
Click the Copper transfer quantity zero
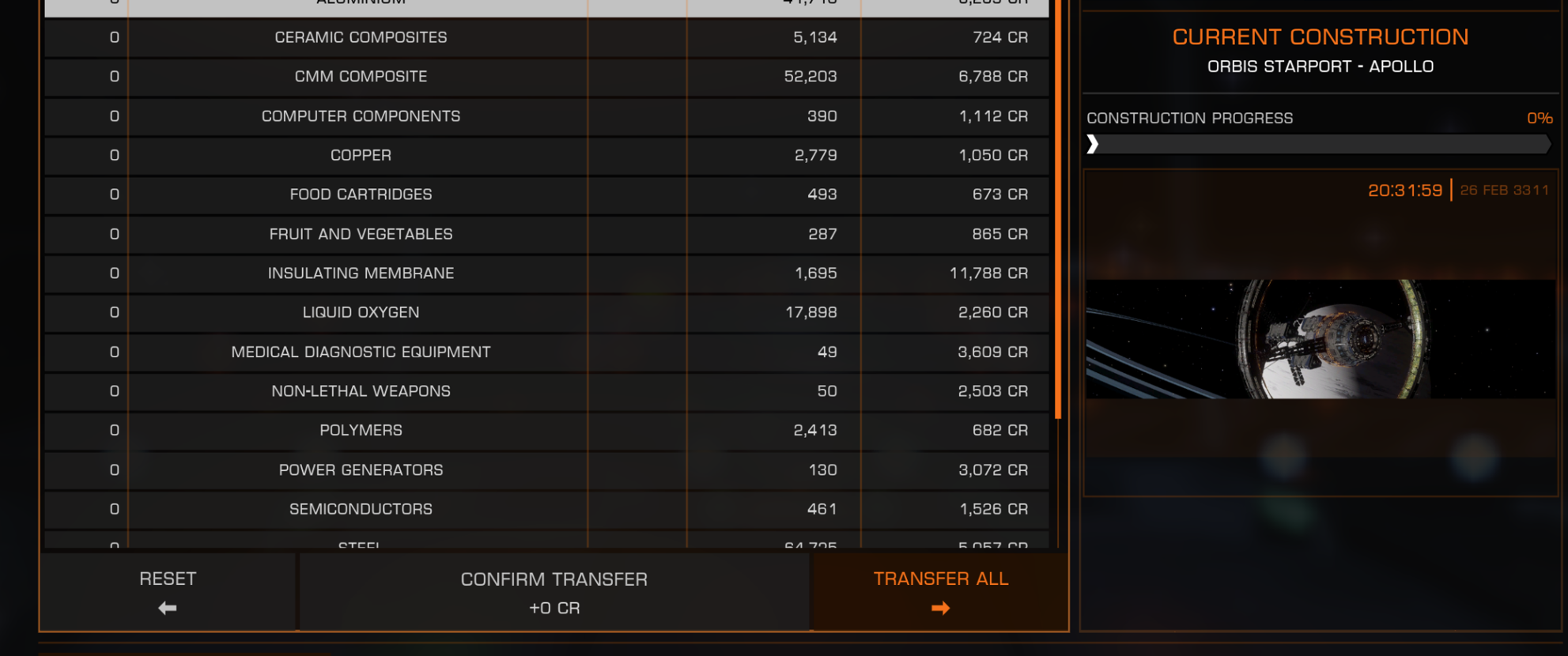tap(115, 155)
